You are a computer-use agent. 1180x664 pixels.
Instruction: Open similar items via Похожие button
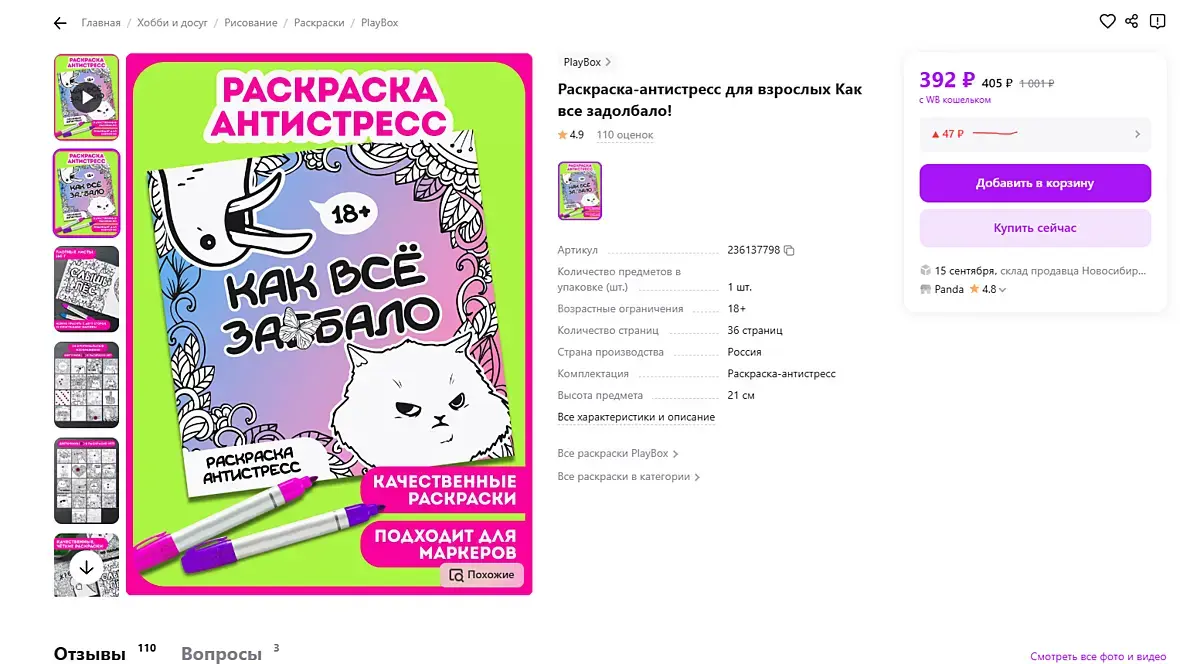point(482,574)
